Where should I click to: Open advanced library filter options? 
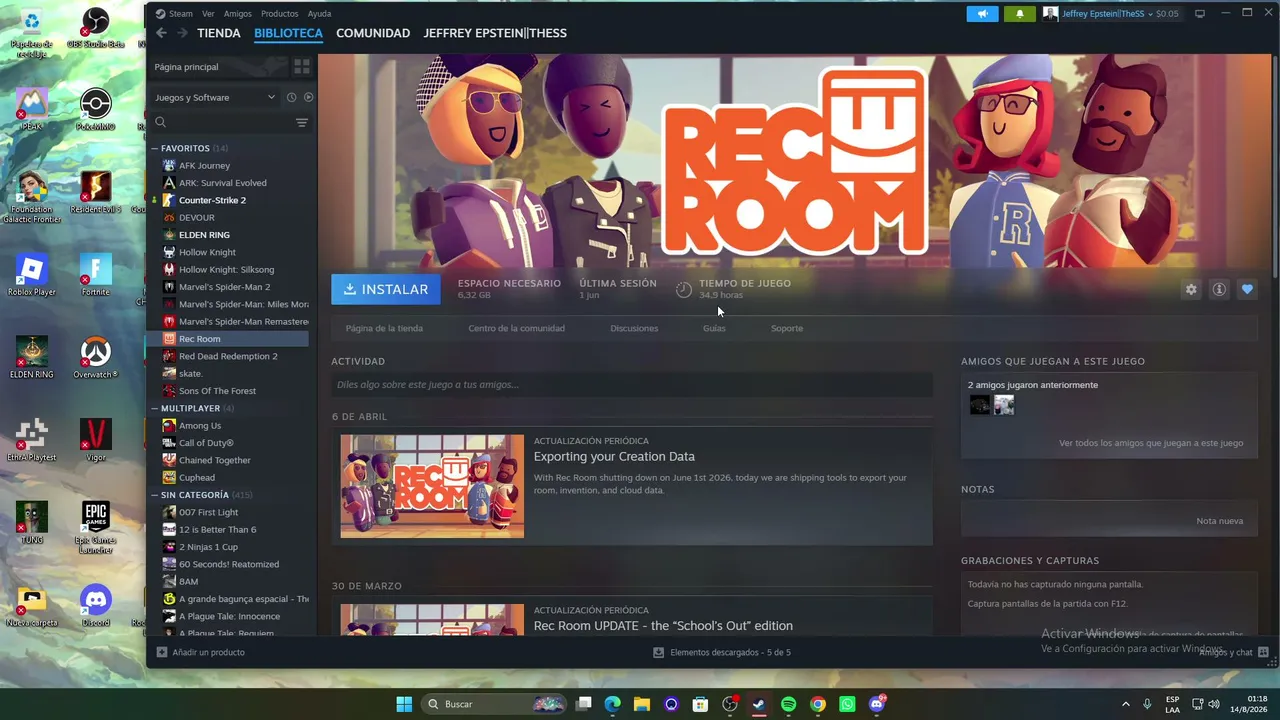pyautogui.click(x=302, y=122)
